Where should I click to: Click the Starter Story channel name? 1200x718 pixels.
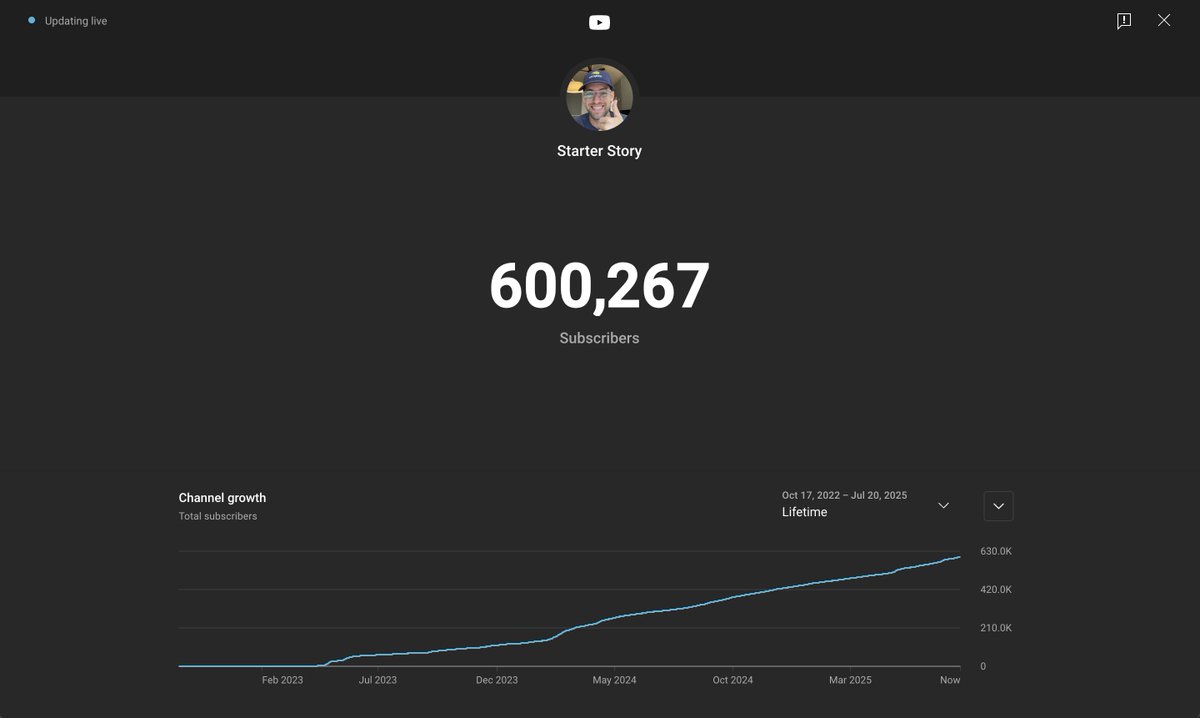(x=599, y=151)
